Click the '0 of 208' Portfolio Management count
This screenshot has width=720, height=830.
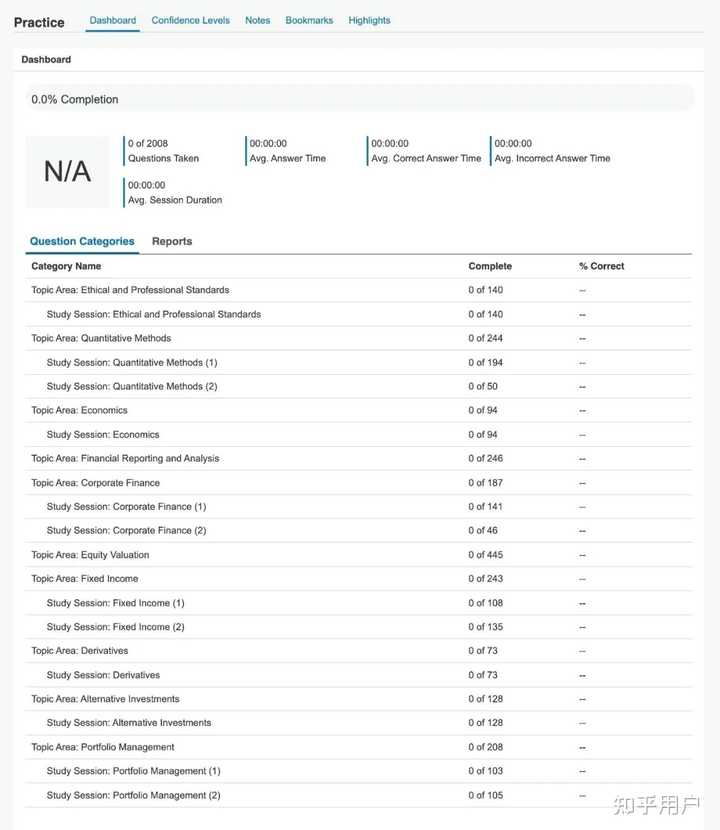pos(485,747)
